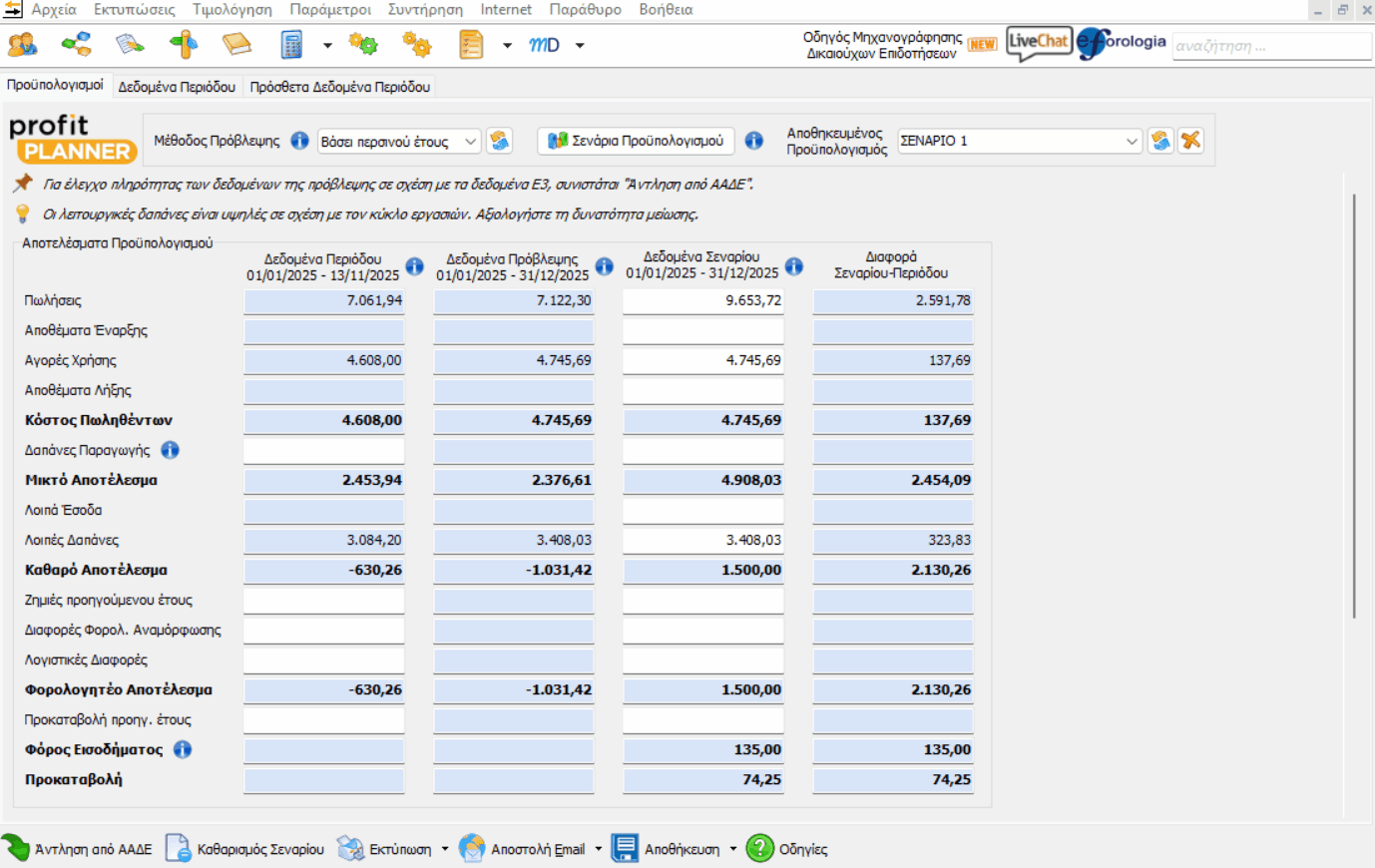Viewport: 1375px width, 868px height.
Task: Click Άντληση από ΑΑΔΕ button
Action: (x=78, y=849)
